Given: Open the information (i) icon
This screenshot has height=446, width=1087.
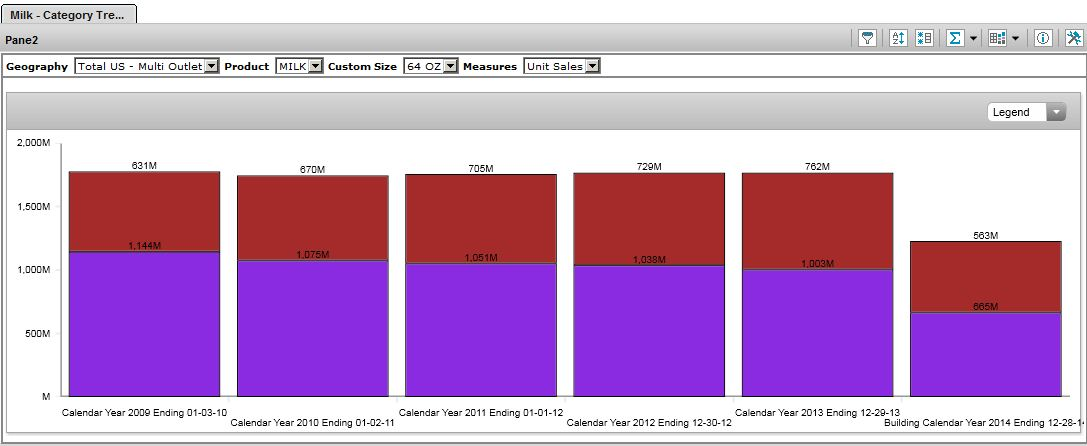Looking at the screenshot, I should 1042,38.
